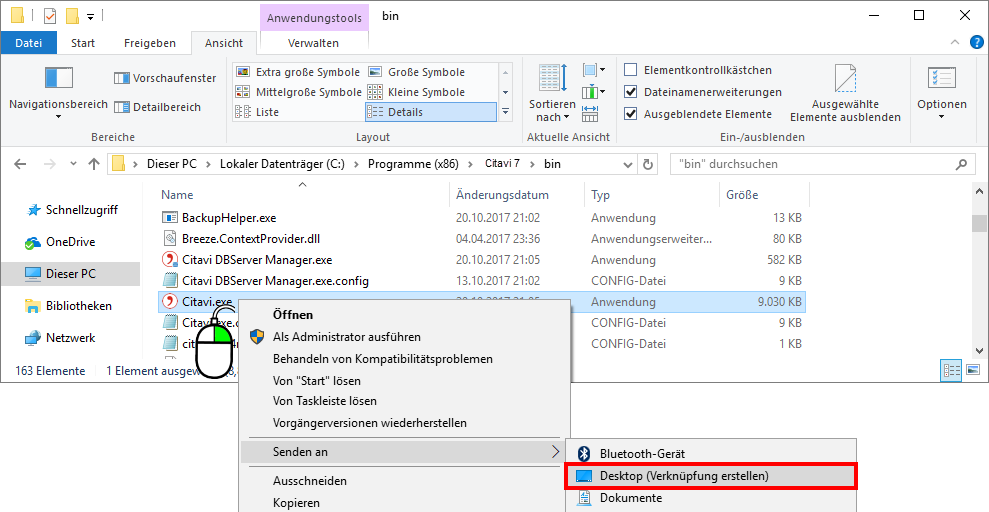Open Schnellzugriff in navigation pane
The height and width of the screenshot is (512, 989).
[x=72, y=210]
